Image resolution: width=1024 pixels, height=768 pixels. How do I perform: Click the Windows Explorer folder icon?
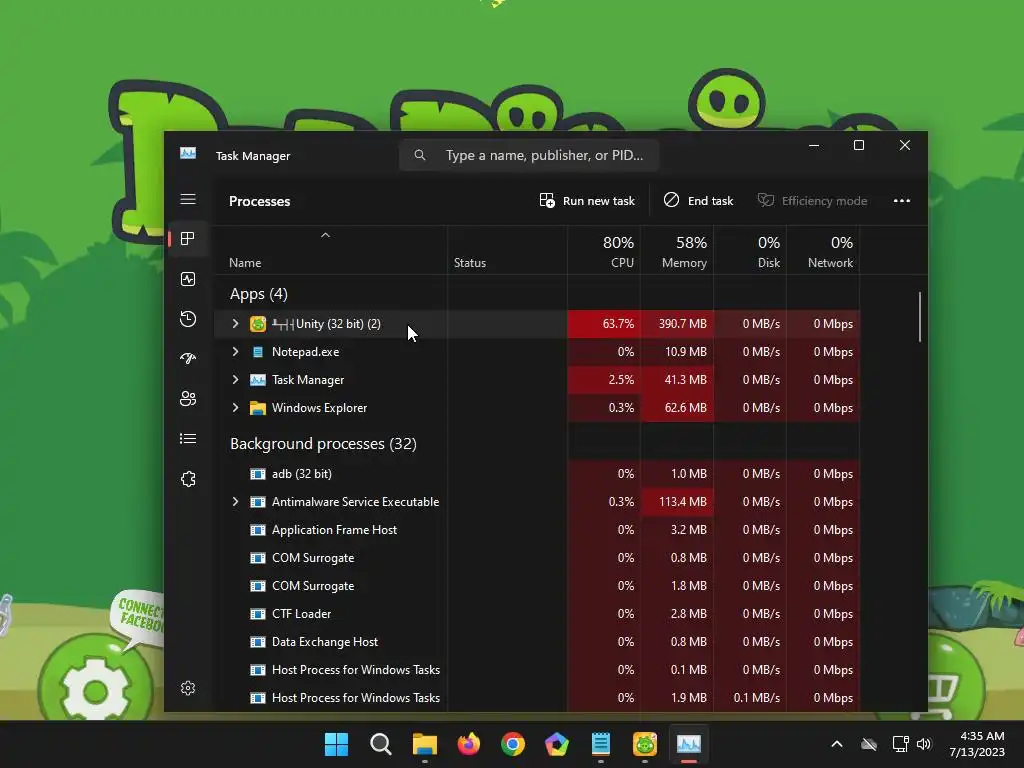pyautogui.click(x=258, y=408)
